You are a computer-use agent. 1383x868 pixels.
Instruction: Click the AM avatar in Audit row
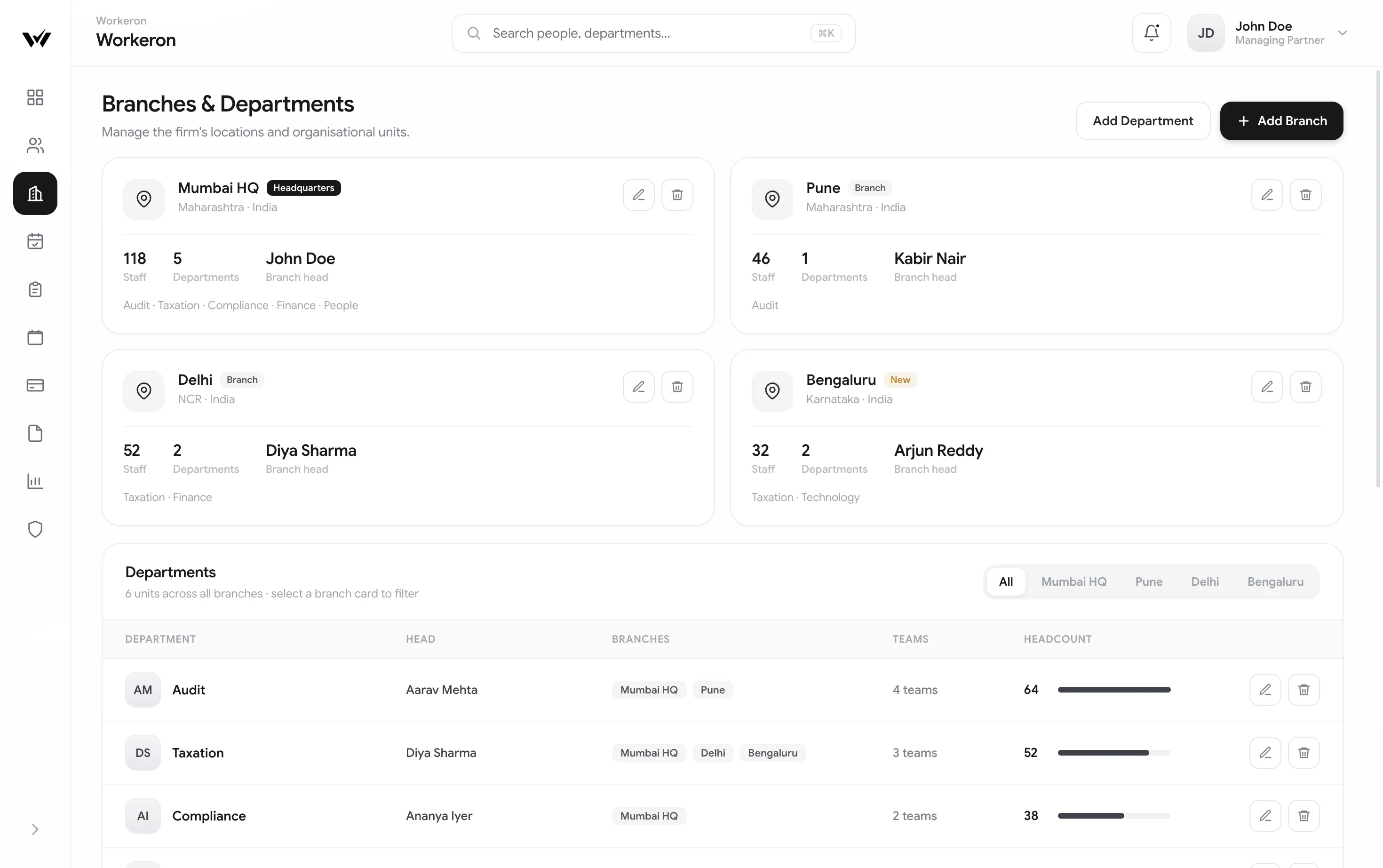[143, 690]
